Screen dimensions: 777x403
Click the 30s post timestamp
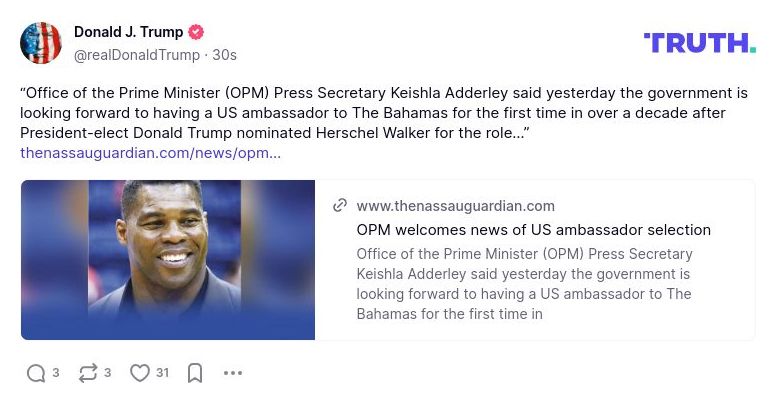pos(225,54)
